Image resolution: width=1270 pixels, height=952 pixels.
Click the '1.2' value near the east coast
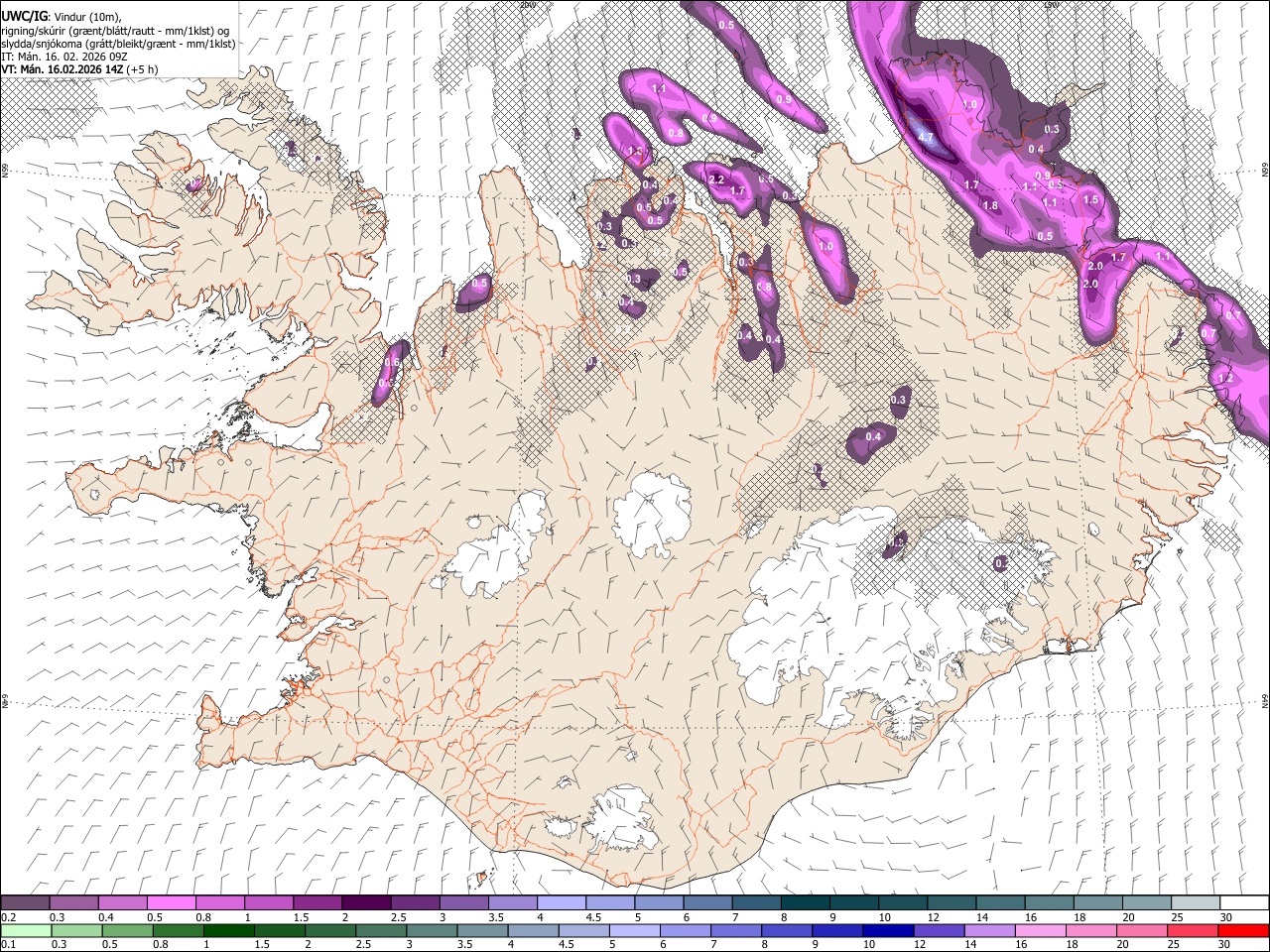(1225, 378)
